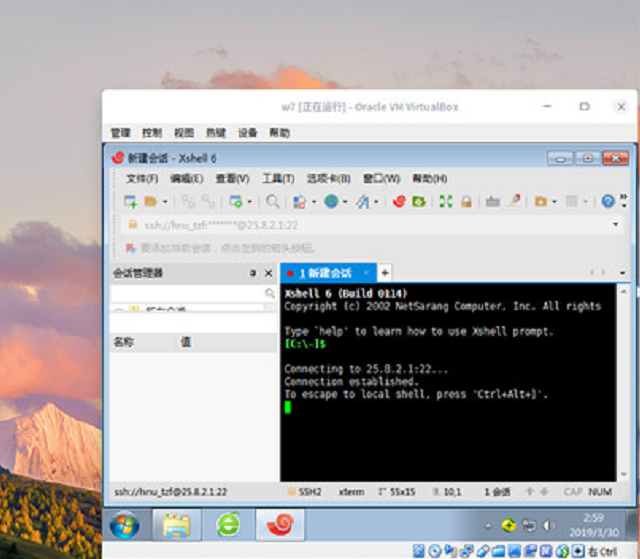640x559 pixels.
Task: Click the New Session toolbar icon
Action: click(130, 201)
